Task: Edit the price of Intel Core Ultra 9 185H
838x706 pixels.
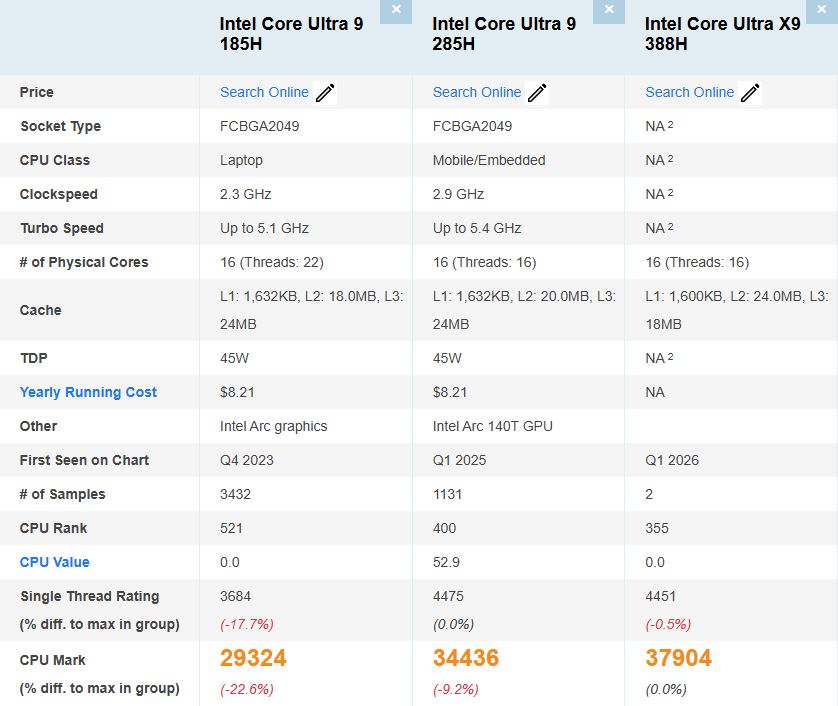Action: pyautogui.click(x=325, y=92)
